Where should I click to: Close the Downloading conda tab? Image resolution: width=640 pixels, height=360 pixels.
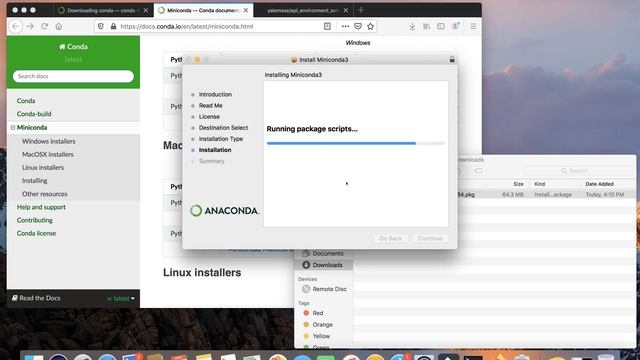tap(146, 10)
